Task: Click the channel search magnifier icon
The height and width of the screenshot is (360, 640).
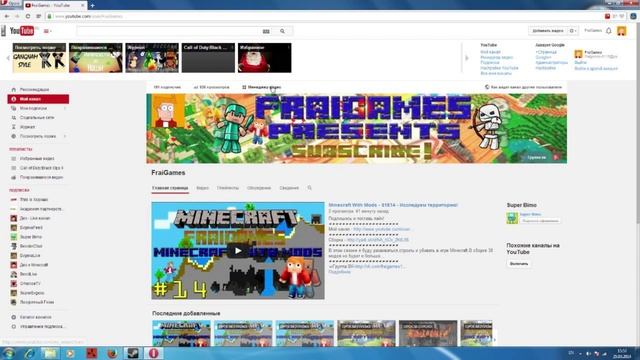Action: pyautogui.click(x=310, y=188)
